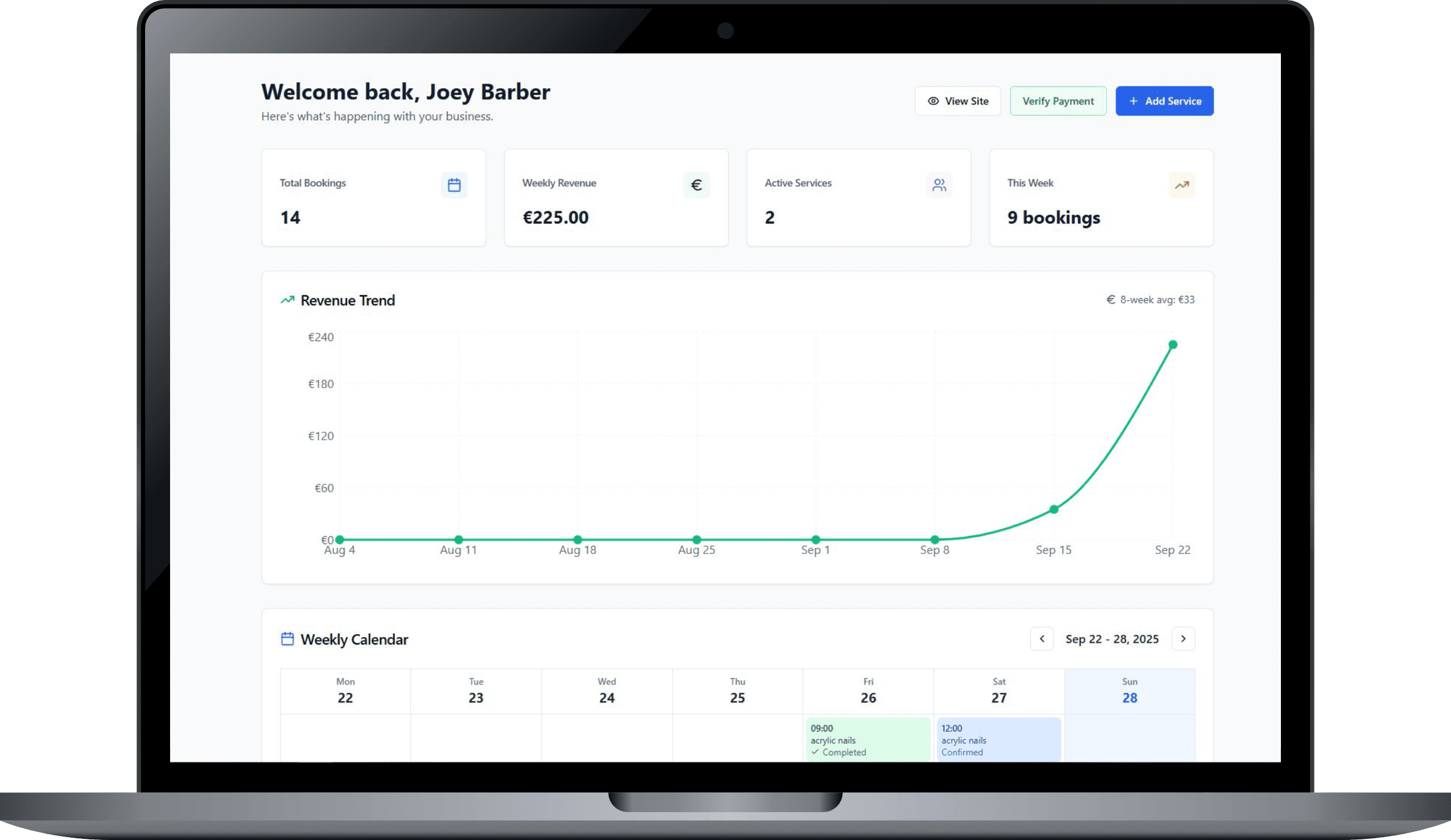Click the €240 y-axis label

pyautogui.click(x=320, y=337)
